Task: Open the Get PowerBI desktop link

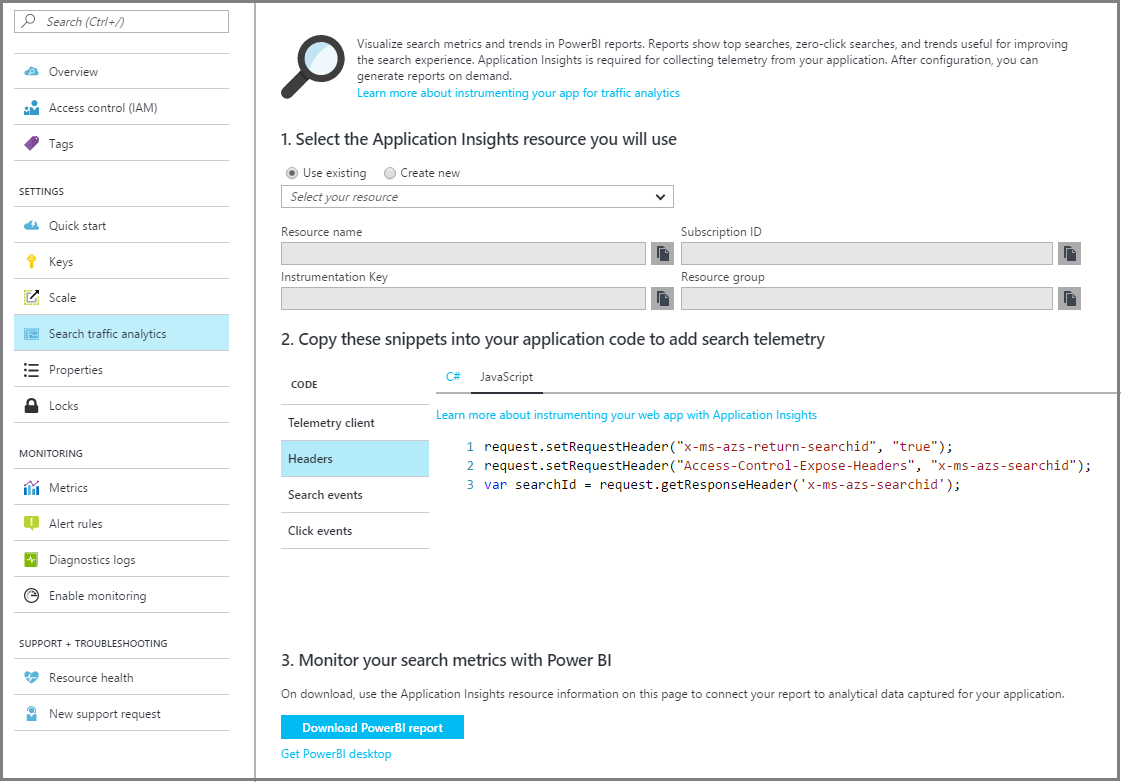Action: point(336,754)
